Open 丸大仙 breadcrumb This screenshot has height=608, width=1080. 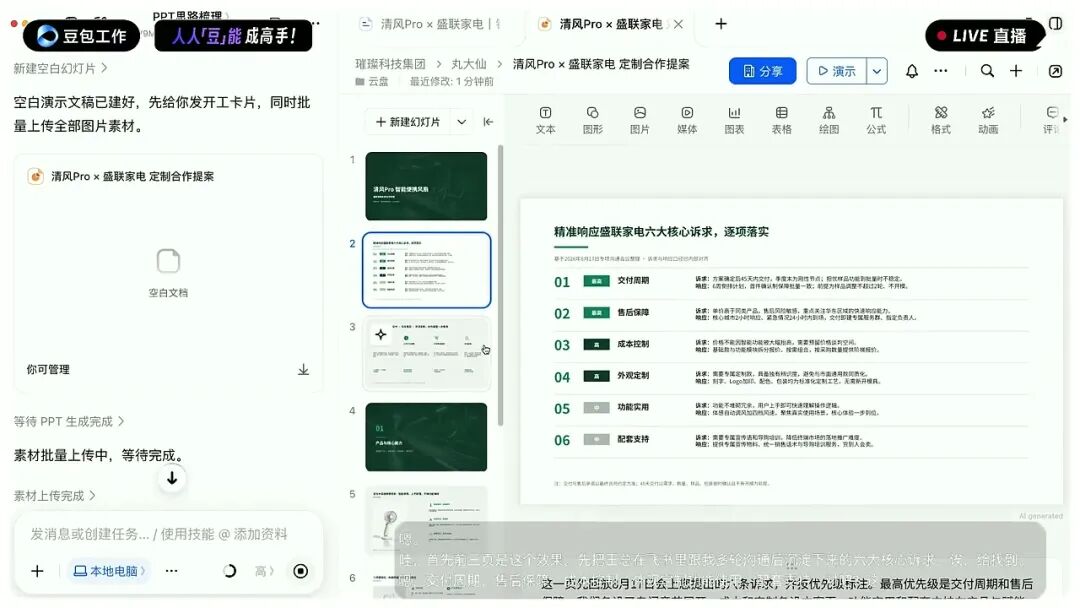coord(468,64)
